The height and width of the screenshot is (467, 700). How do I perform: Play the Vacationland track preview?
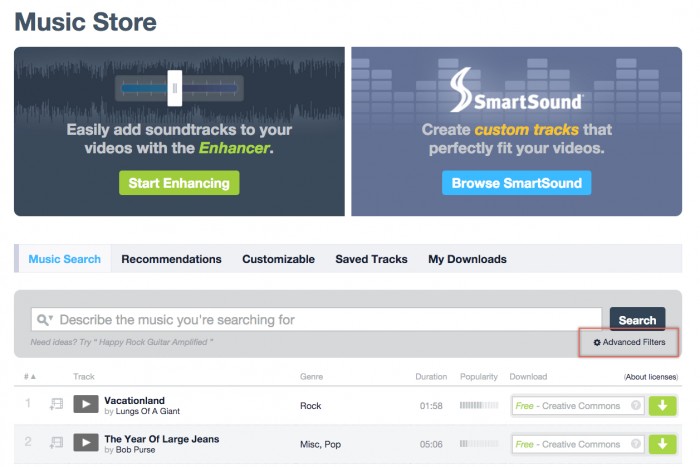(x=86, y=405)
